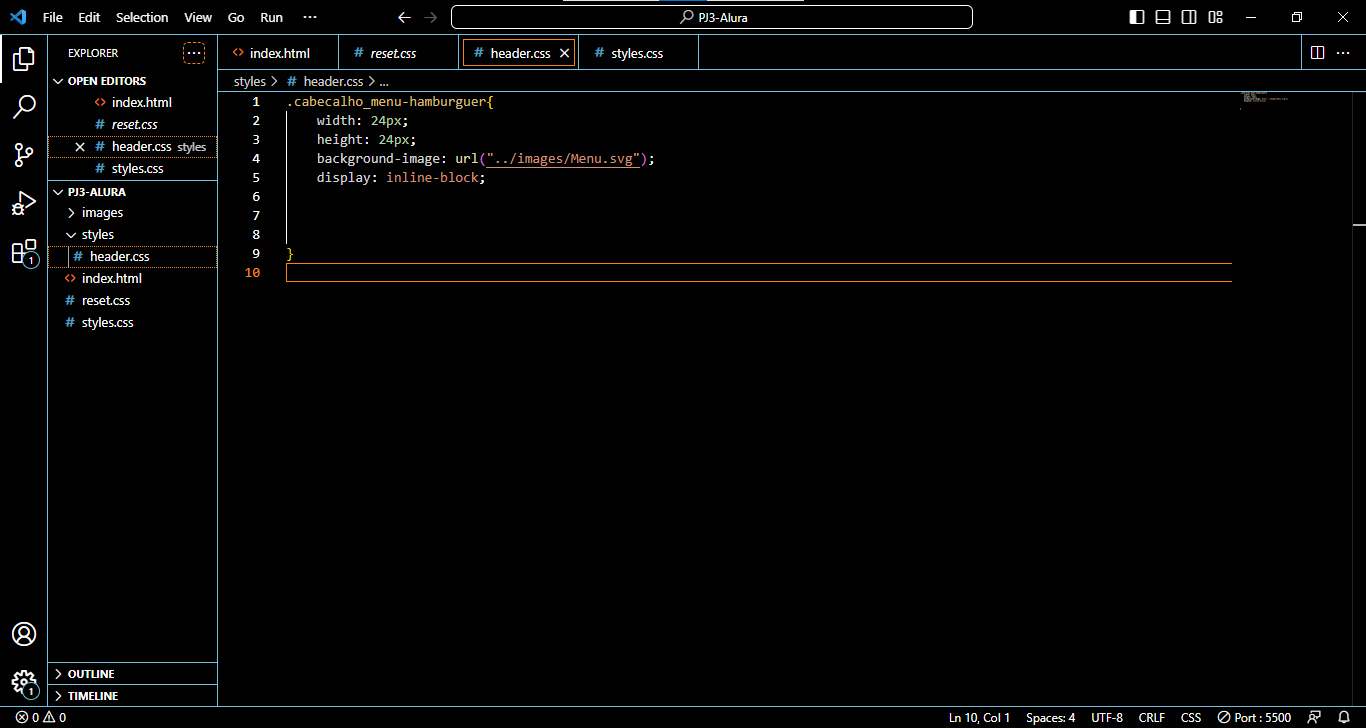Close the header.css editor tab
This screenshot has height=728, width=1366.
pyautogui.click(x=564, y=53)
